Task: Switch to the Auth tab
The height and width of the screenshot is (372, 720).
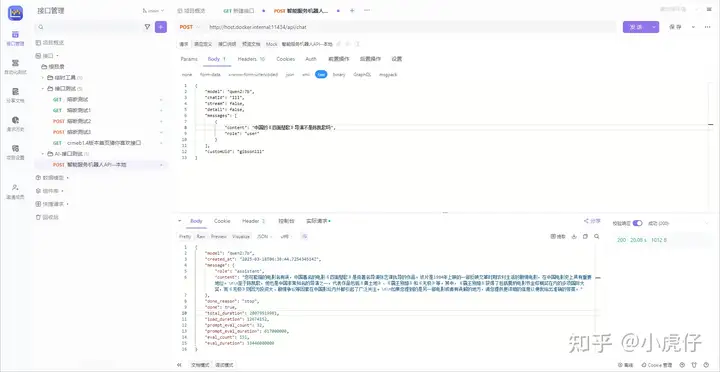Action: (x=311, y=59)
